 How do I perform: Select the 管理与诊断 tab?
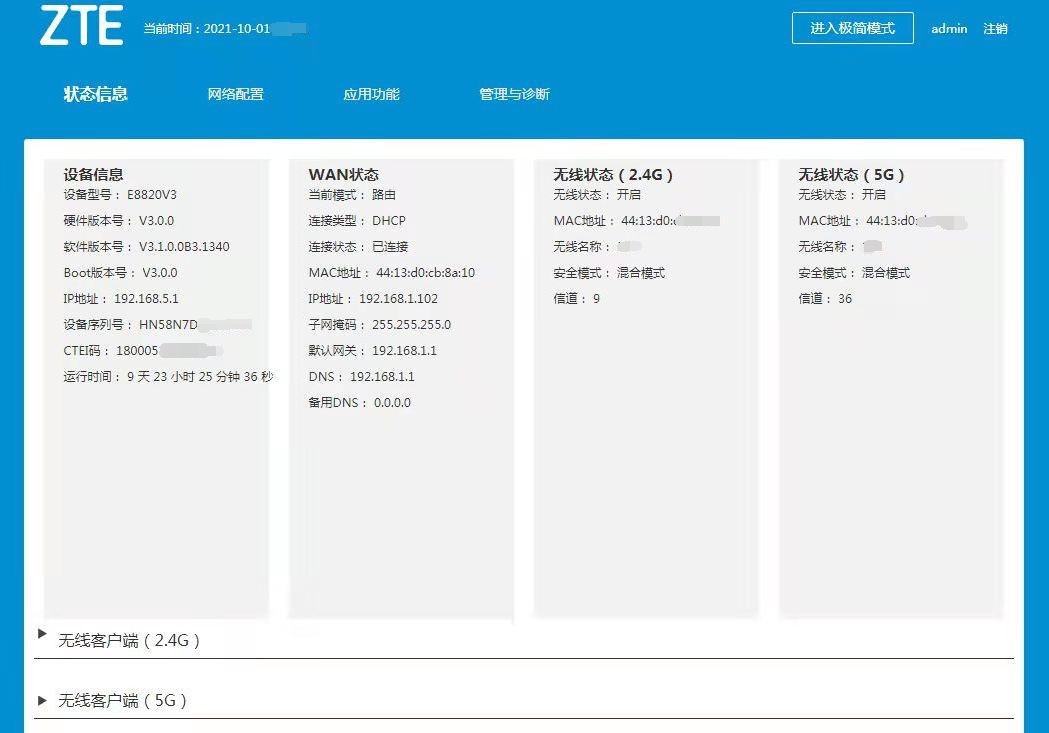pyautogui.click(x=514, y=94)
